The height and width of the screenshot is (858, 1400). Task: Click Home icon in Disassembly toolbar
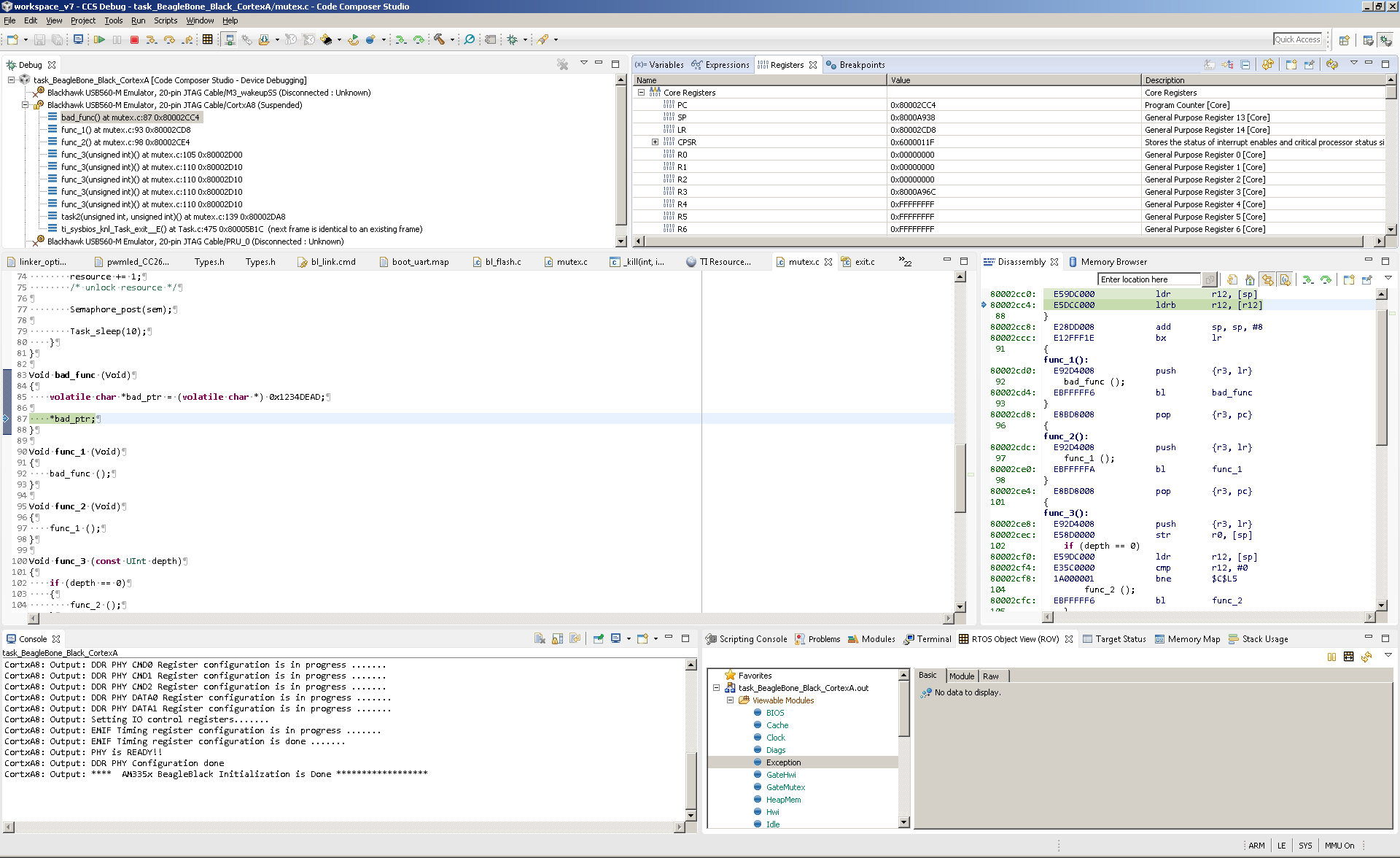(1250, 279)
